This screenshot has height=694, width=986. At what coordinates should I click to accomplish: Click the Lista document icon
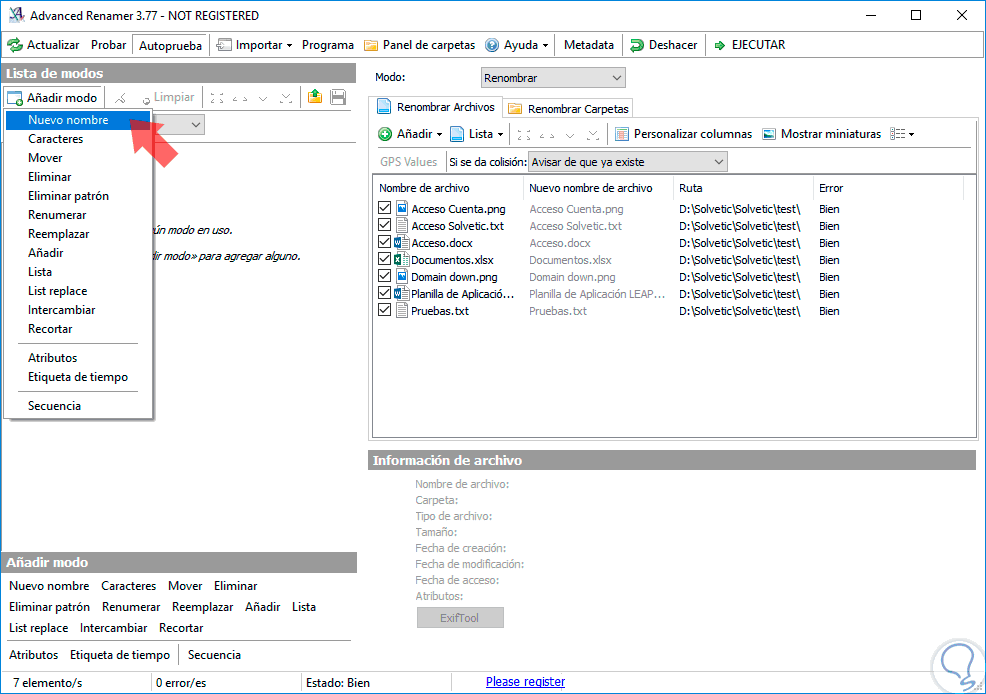click(457, 134)
